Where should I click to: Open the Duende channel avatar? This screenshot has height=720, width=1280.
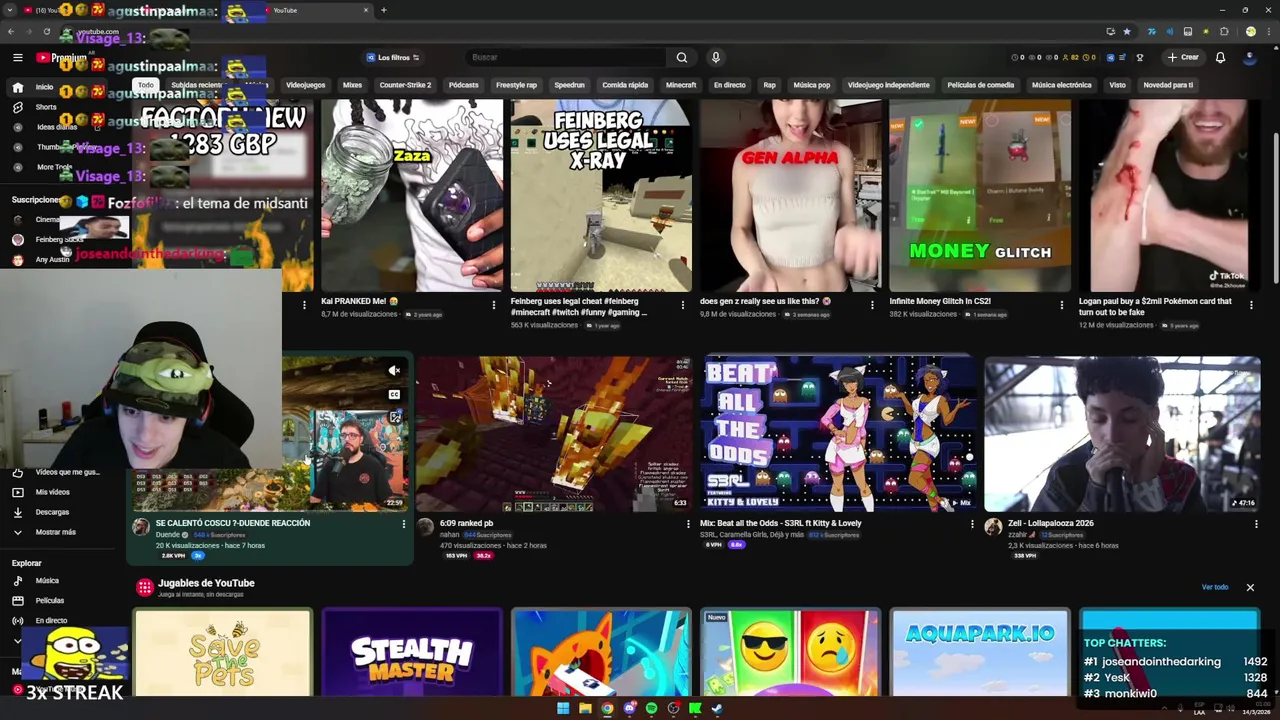141,527
